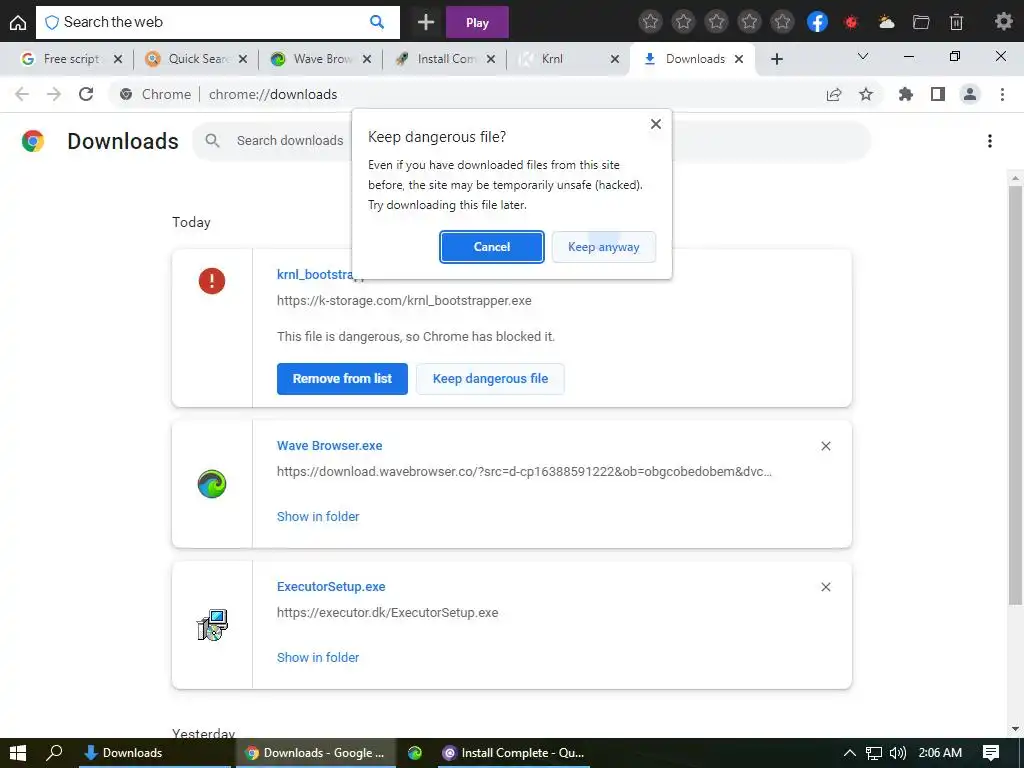Open the first star bookmark slot
1024x768 pixels.
[x=650, y=22]
